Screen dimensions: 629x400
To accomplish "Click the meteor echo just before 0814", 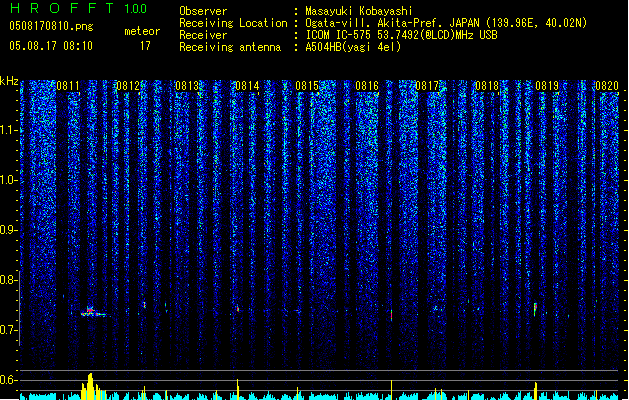I will [238, 309].
